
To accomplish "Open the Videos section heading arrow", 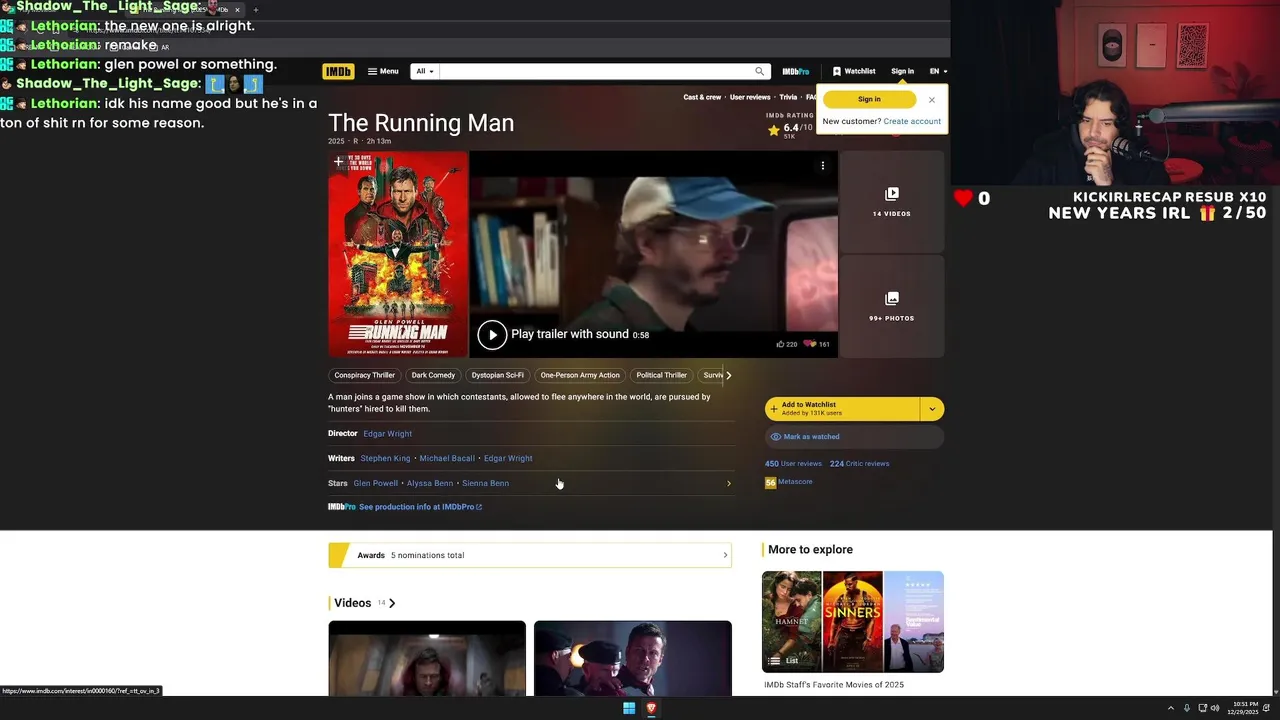I will coord(392,603).
